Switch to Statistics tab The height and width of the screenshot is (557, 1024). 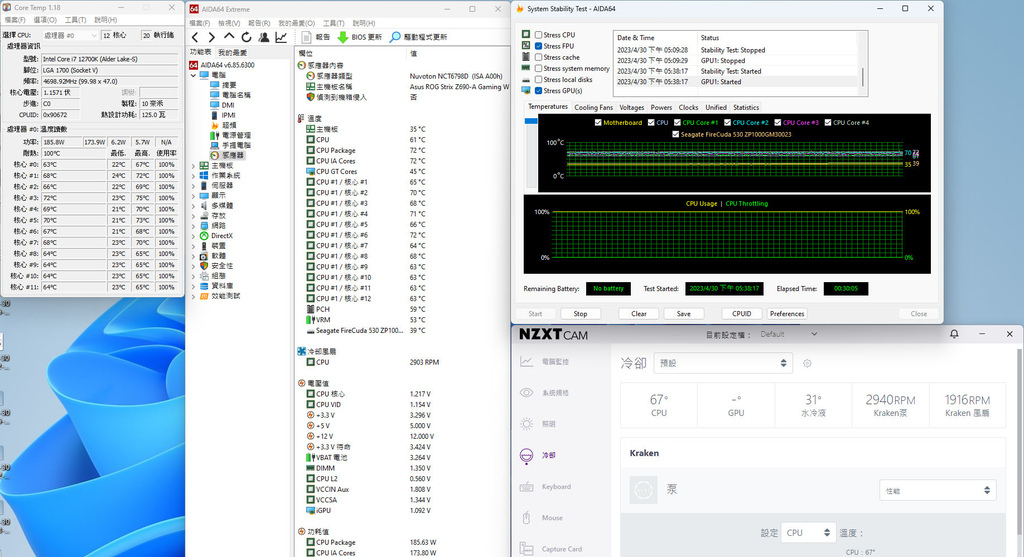point(746,107)
